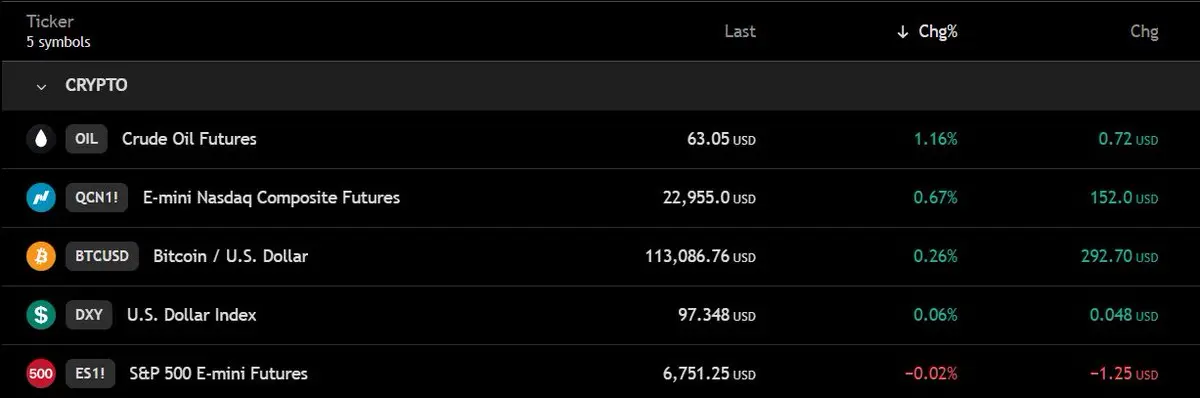
Task: Click the DXY ticker badge
Action: [89, 315]
